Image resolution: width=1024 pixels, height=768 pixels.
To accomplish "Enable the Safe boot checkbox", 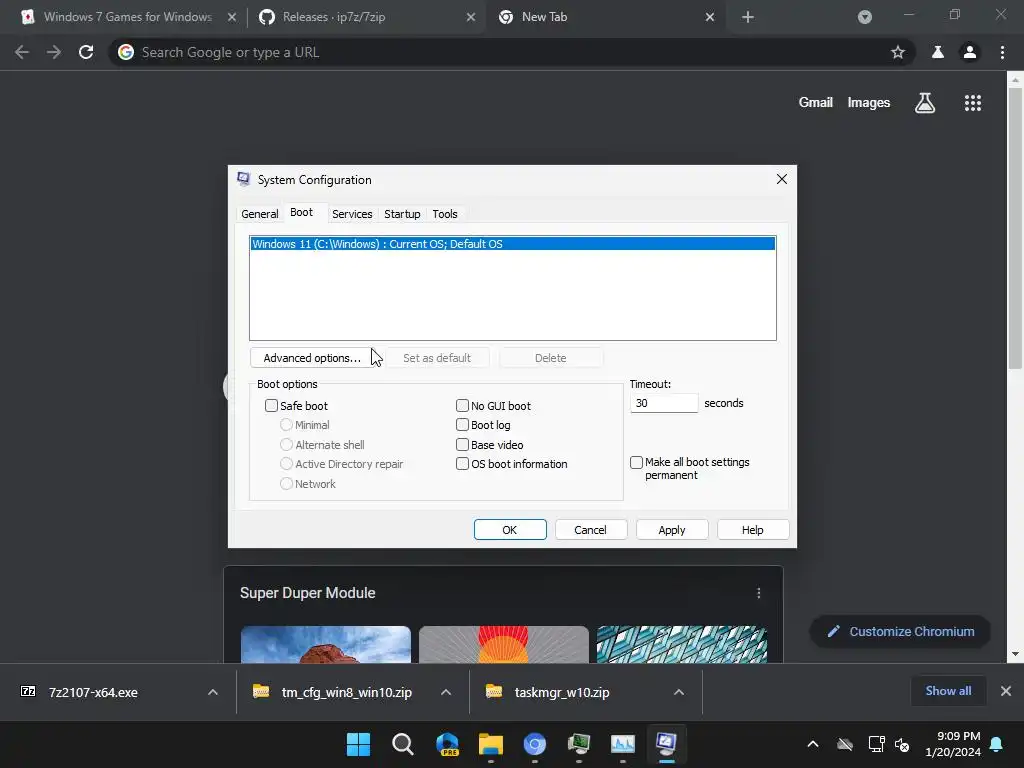I will click(271, 406).
